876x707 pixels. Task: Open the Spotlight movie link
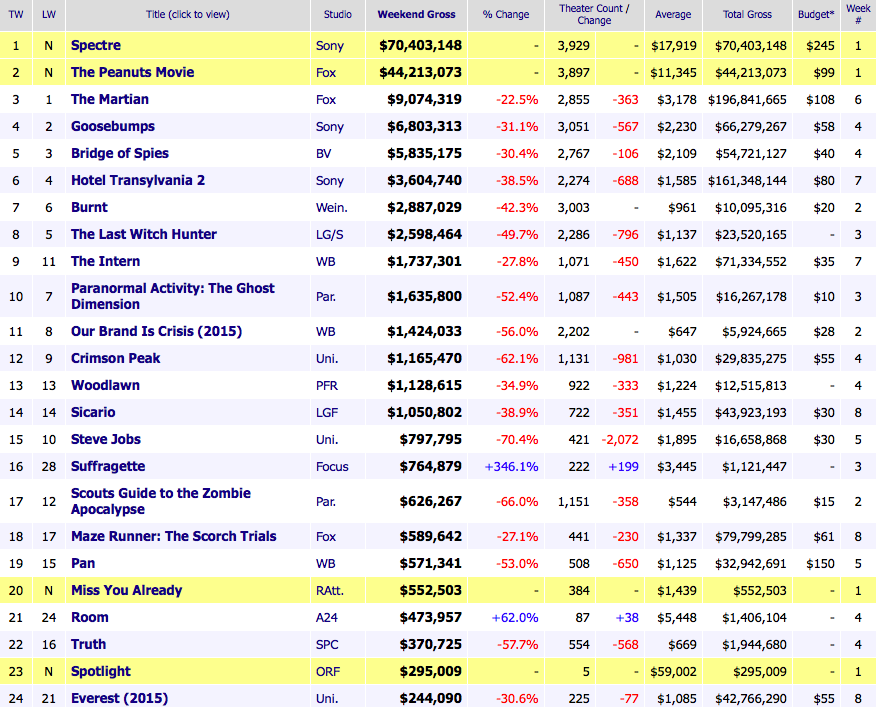[101, 671]
